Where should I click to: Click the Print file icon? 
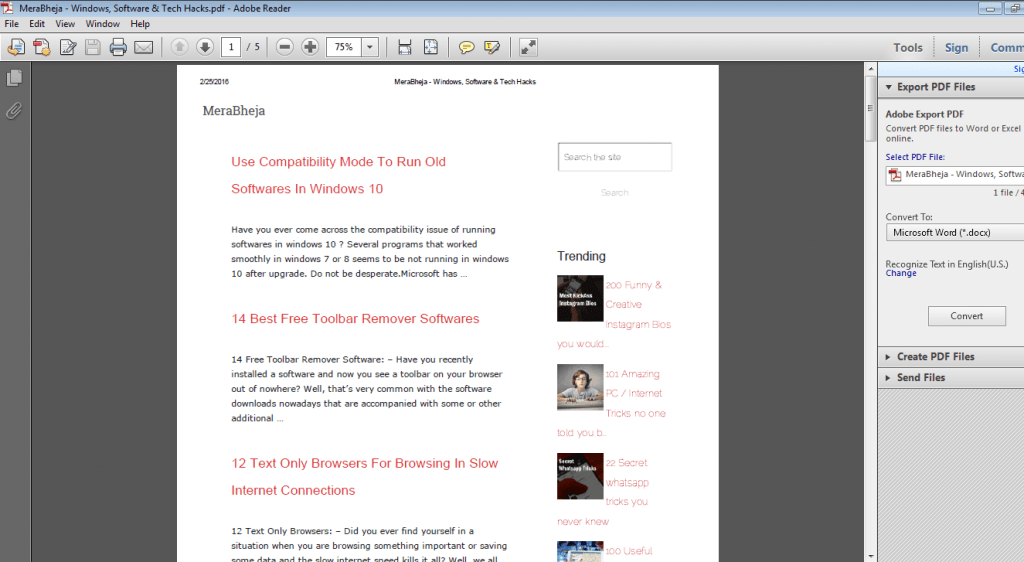point(118,47)
